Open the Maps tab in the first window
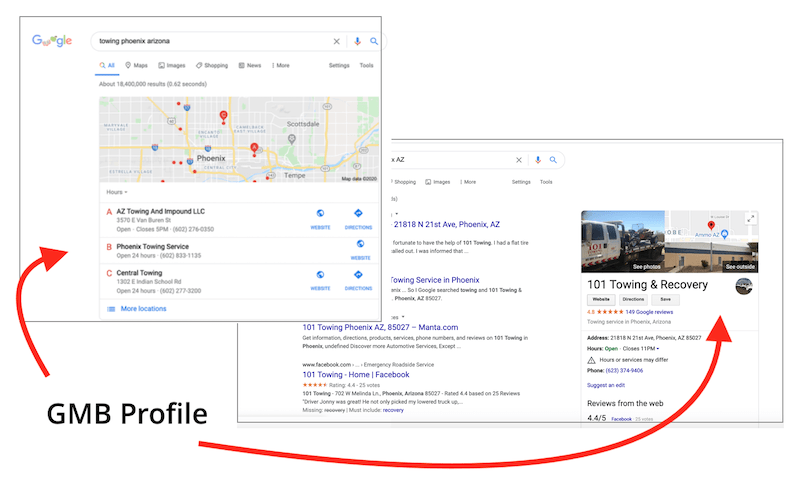This screenshot has height=478, width=800. 136,65
